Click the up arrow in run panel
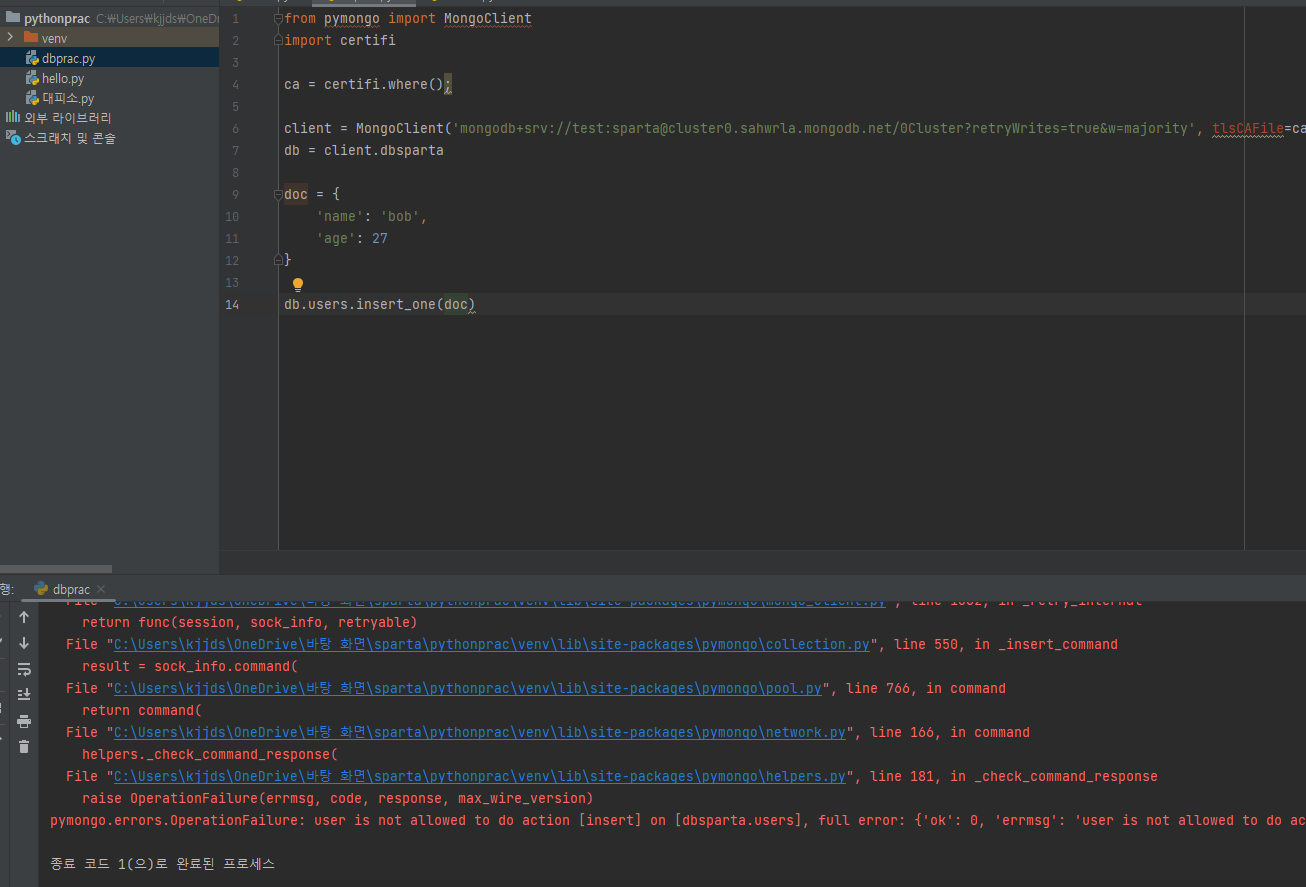This screenshot has width=1306, height=887. (x=24, y=617)
